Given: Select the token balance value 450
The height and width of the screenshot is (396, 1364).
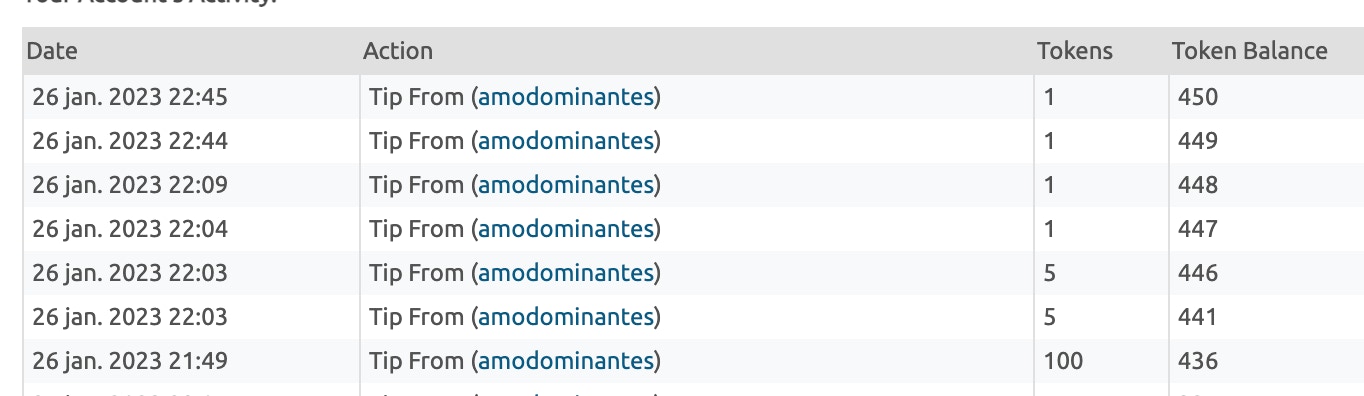Looking at the screenshot, I should click(x=1198, y=97).
